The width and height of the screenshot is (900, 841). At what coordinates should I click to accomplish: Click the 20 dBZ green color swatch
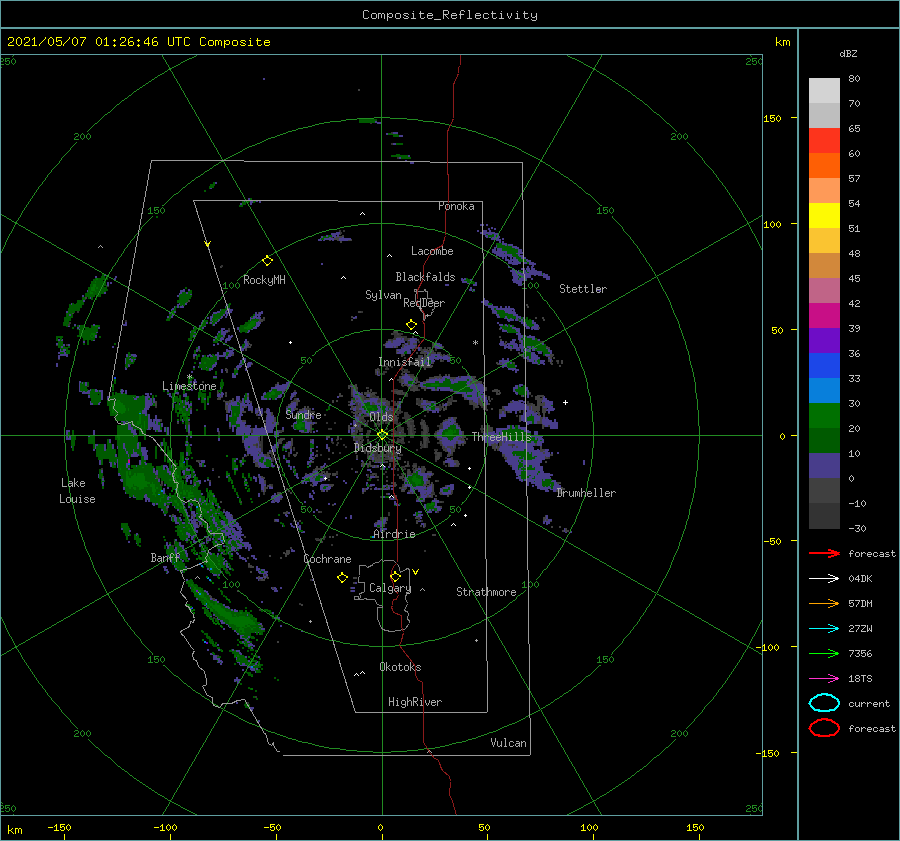click(824, 416)
